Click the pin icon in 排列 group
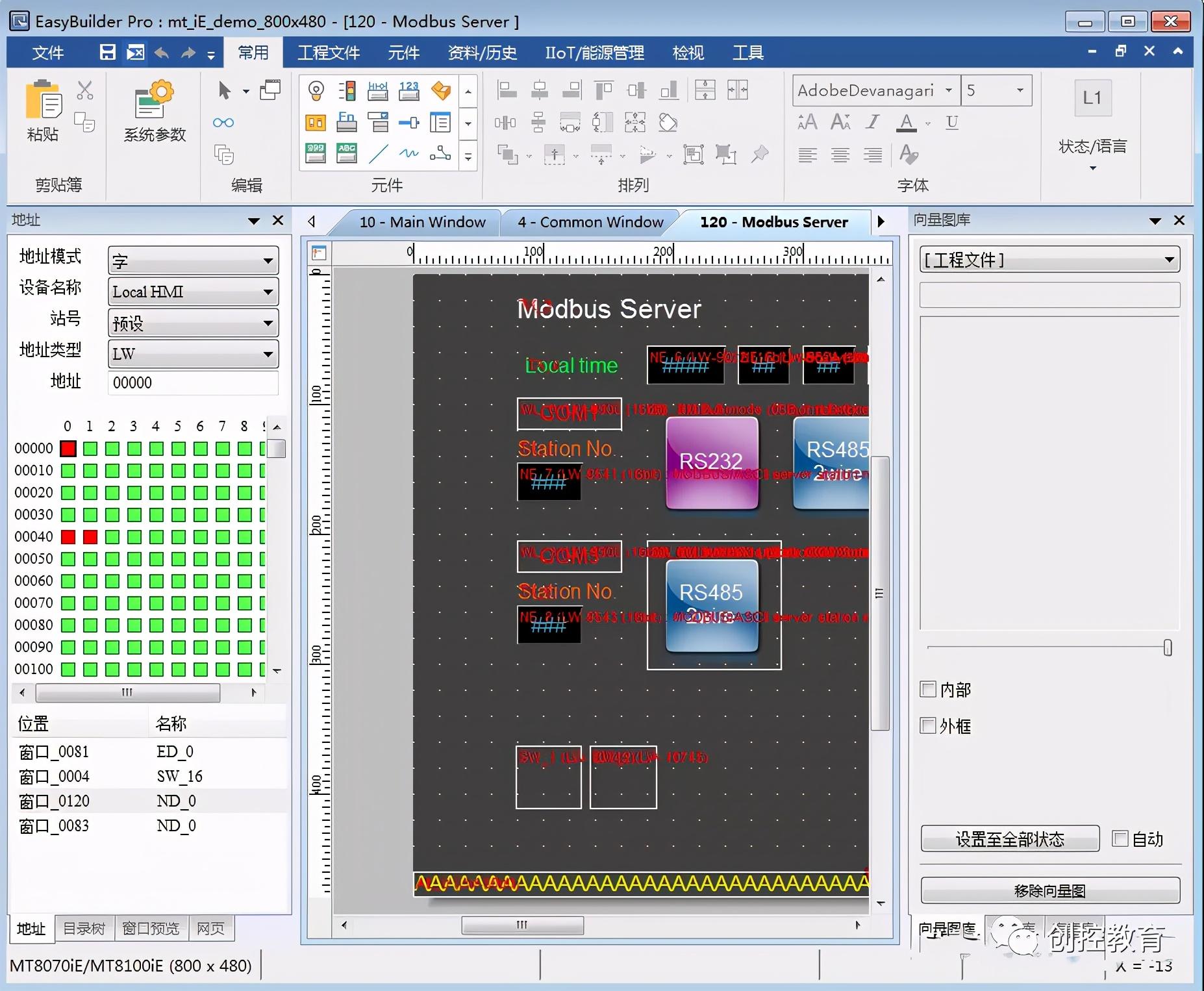This screenshot has height=991, width=1204. [760, 154]
